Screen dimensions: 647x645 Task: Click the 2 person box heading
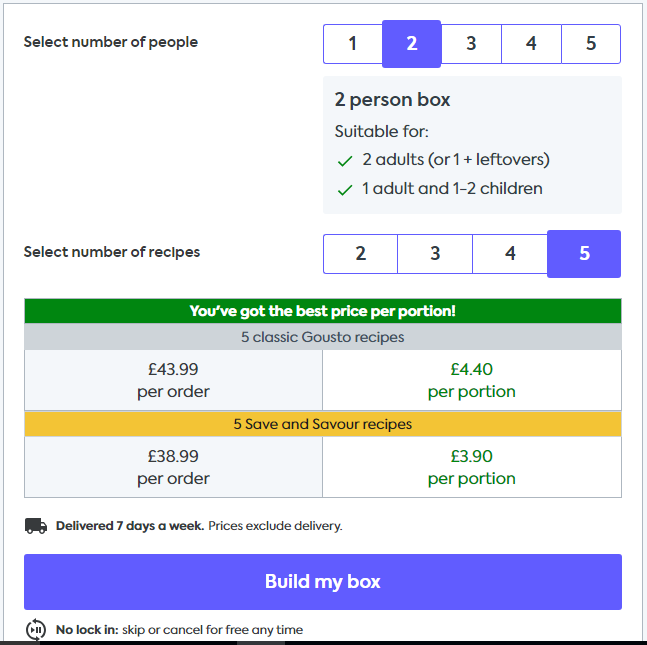(392, 100)
